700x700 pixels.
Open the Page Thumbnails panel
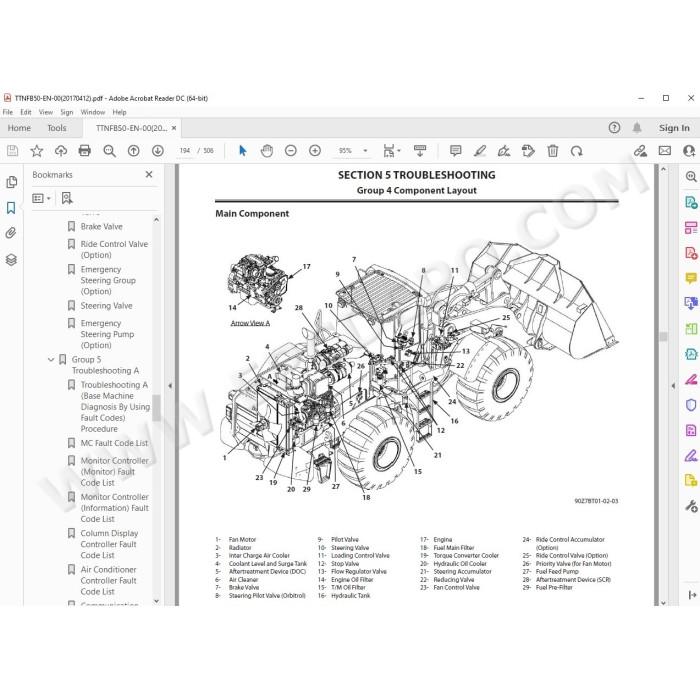[12, 182]
